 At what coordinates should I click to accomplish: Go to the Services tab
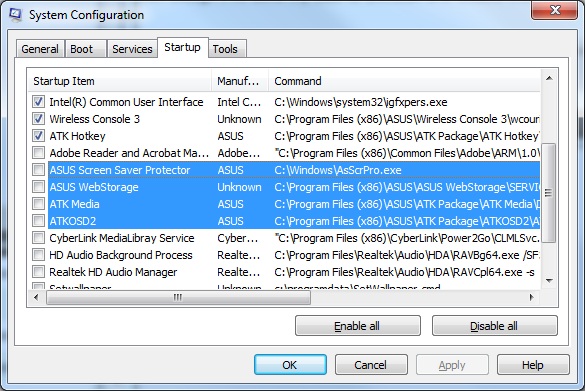[x=132, y=49]
